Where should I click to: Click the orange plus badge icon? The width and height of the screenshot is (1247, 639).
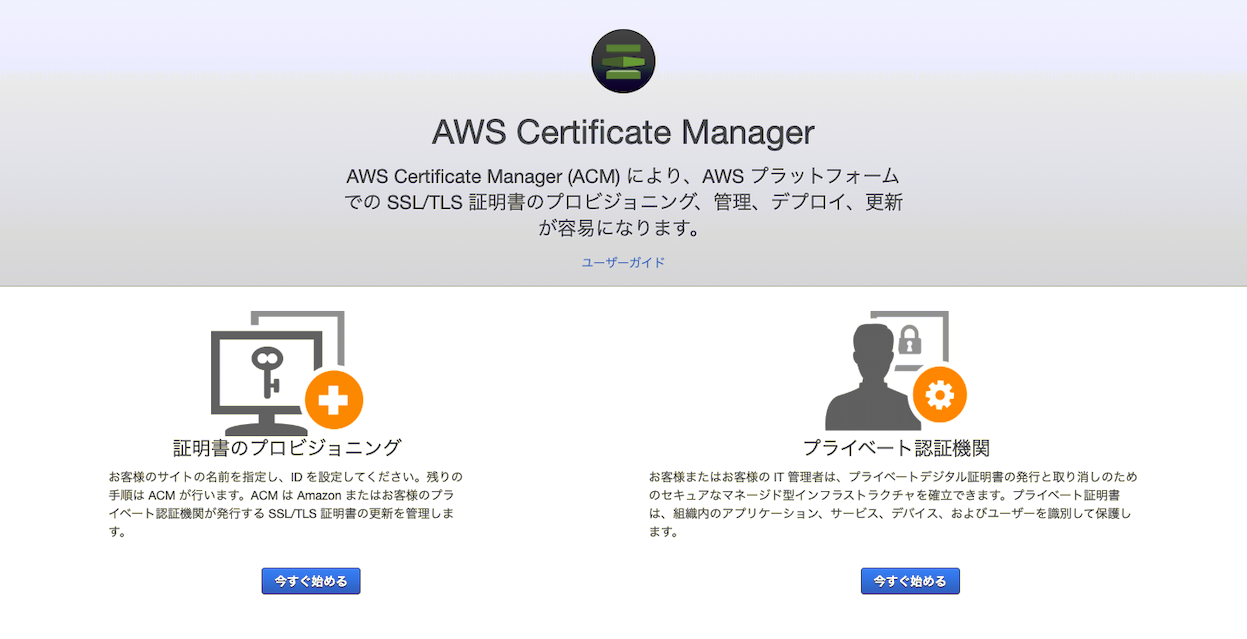[333, 401]
